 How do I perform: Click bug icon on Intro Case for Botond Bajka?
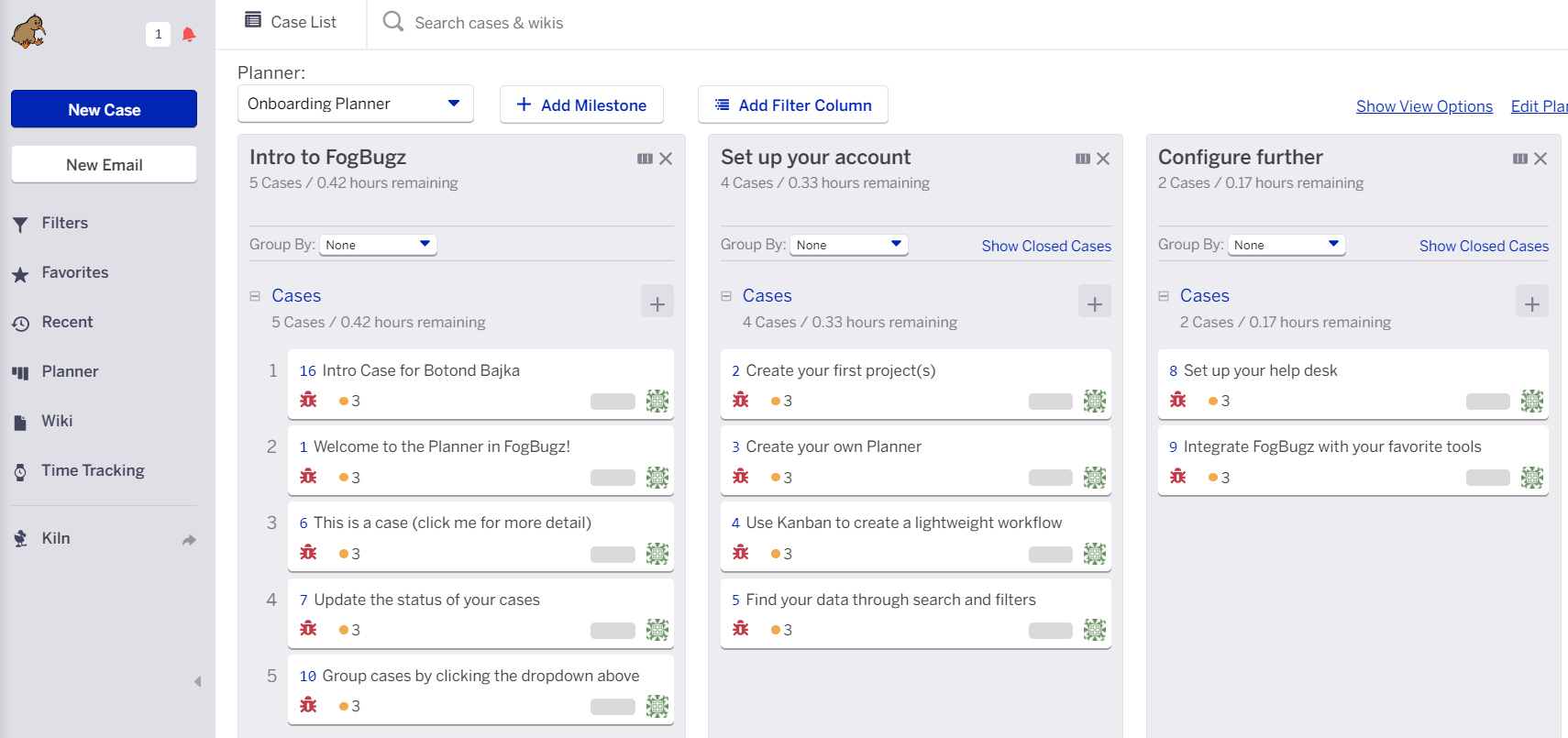pos(308,400)
